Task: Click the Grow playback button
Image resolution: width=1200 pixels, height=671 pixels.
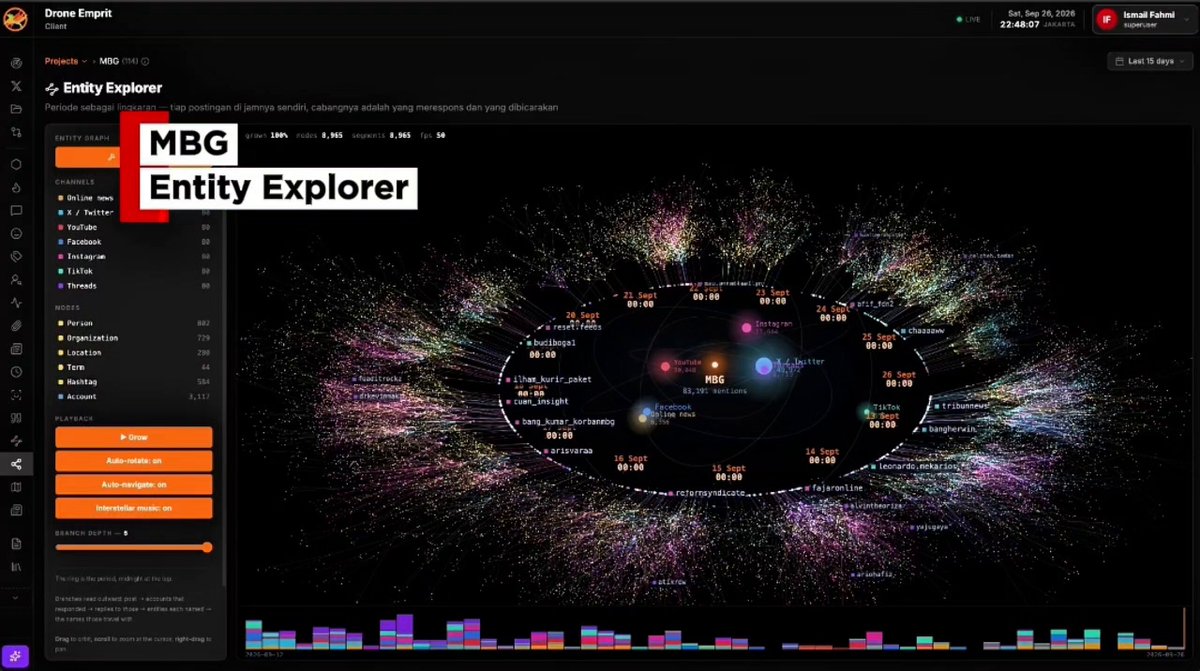Action: pyautogui.click(x=134, y=437)
